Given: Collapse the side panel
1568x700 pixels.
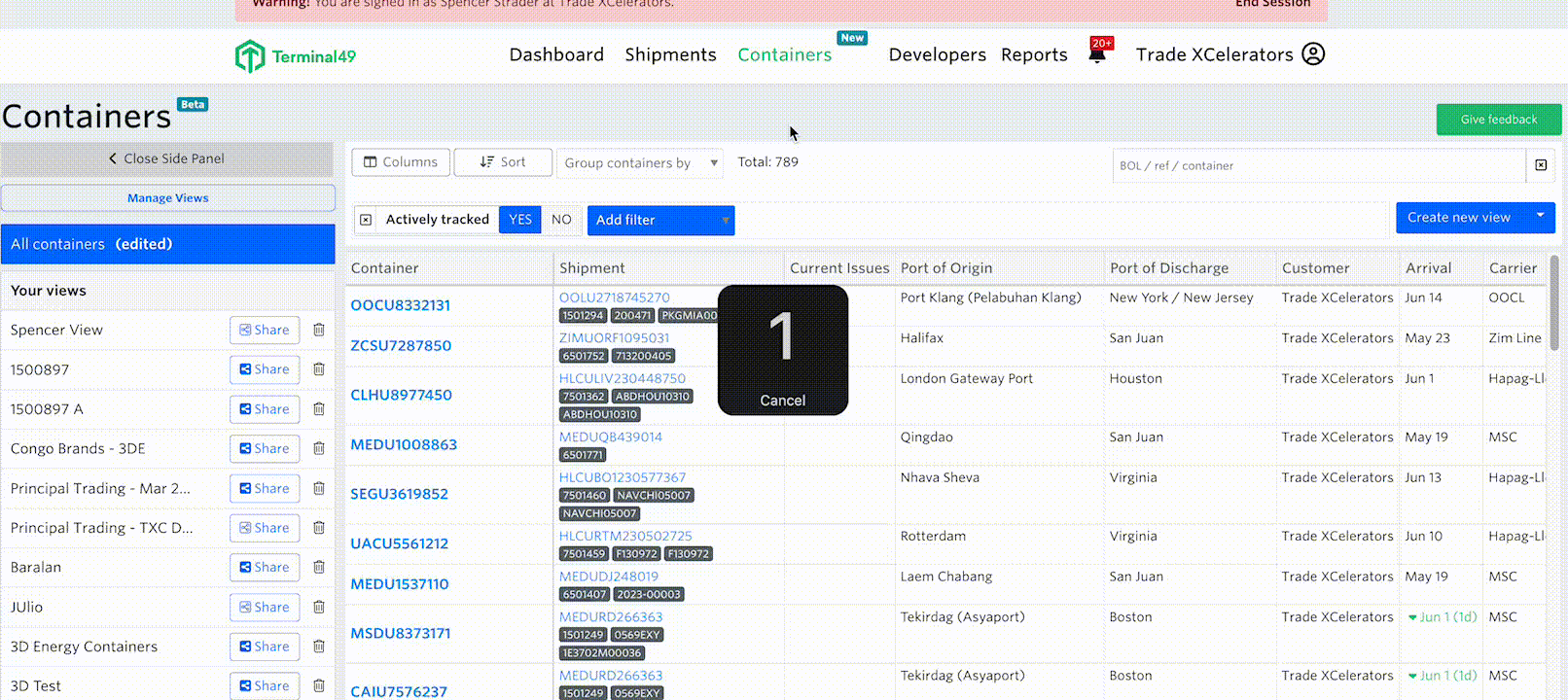Looking at the screenshot, I should [167, 158].
